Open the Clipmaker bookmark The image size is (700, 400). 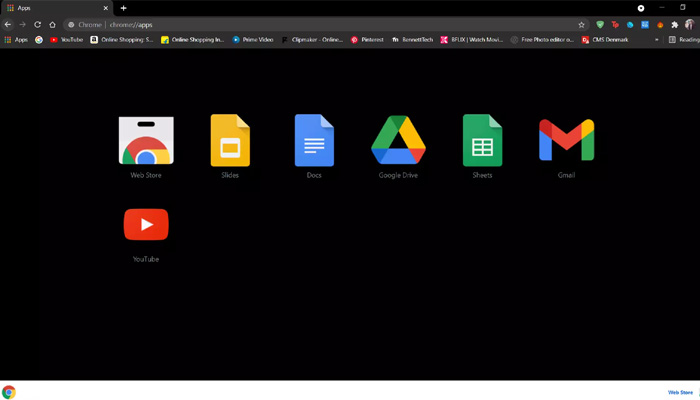[312, 40]
